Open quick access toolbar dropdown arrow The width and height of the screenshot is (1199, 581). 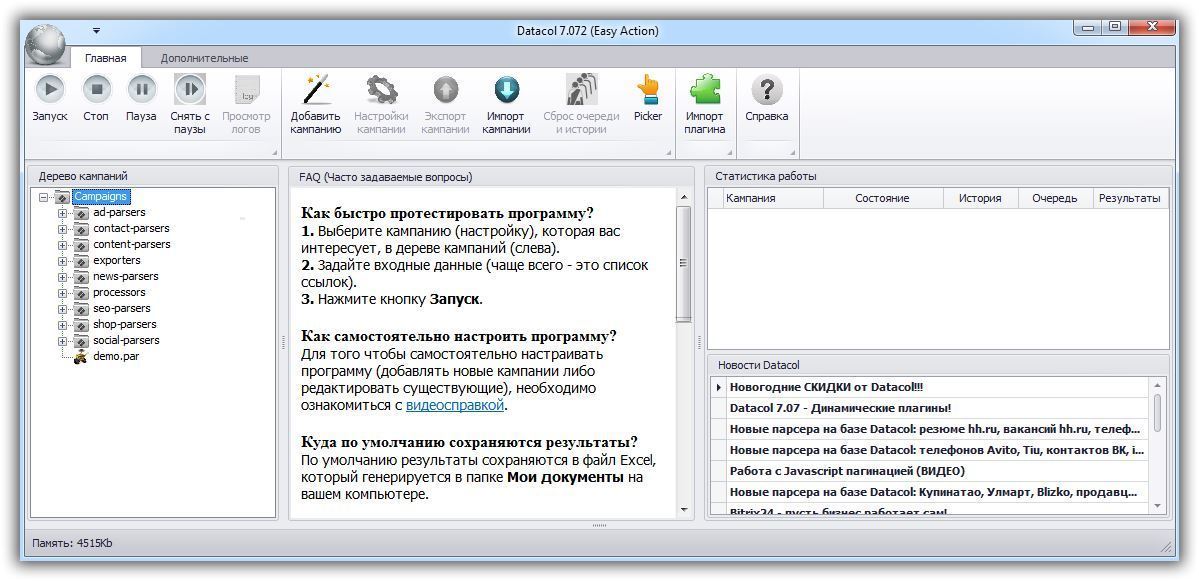(x=96, y=31)
